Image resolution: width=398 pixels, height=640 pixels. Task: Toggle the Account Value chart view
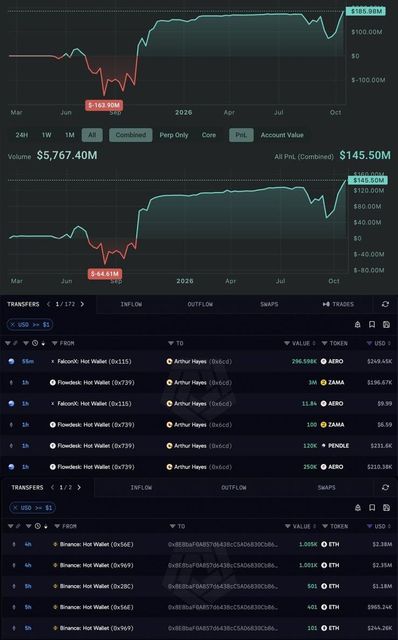(x=282, y=135)
